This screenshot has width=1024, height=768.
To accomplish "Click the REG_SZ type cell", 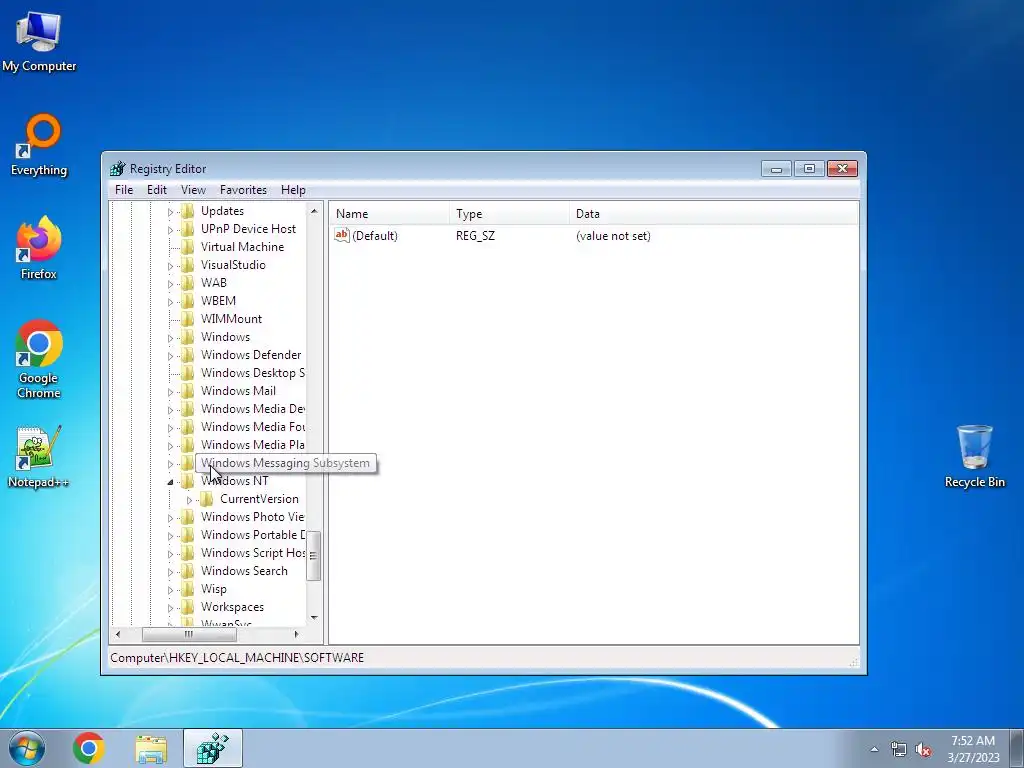I will tap(475, 236).
